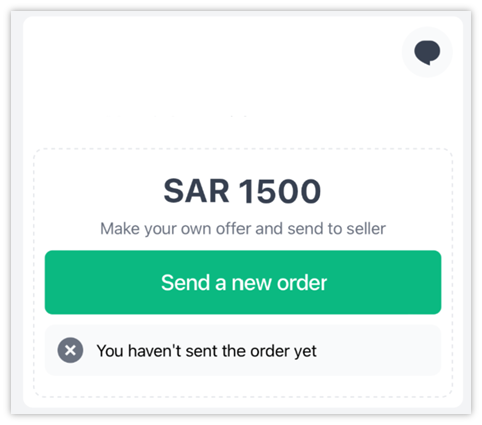The image size is (482, 425).
Task: Click the 'SAR' currency label
Action: (196, 191)
